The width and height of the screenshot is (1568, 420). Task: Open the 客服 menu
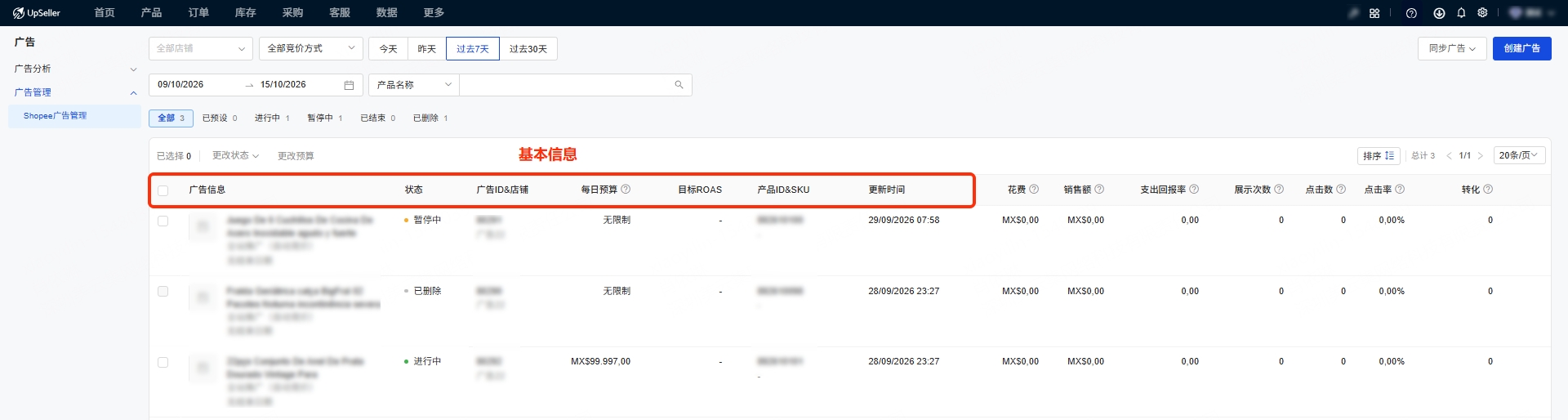[340, 13]
